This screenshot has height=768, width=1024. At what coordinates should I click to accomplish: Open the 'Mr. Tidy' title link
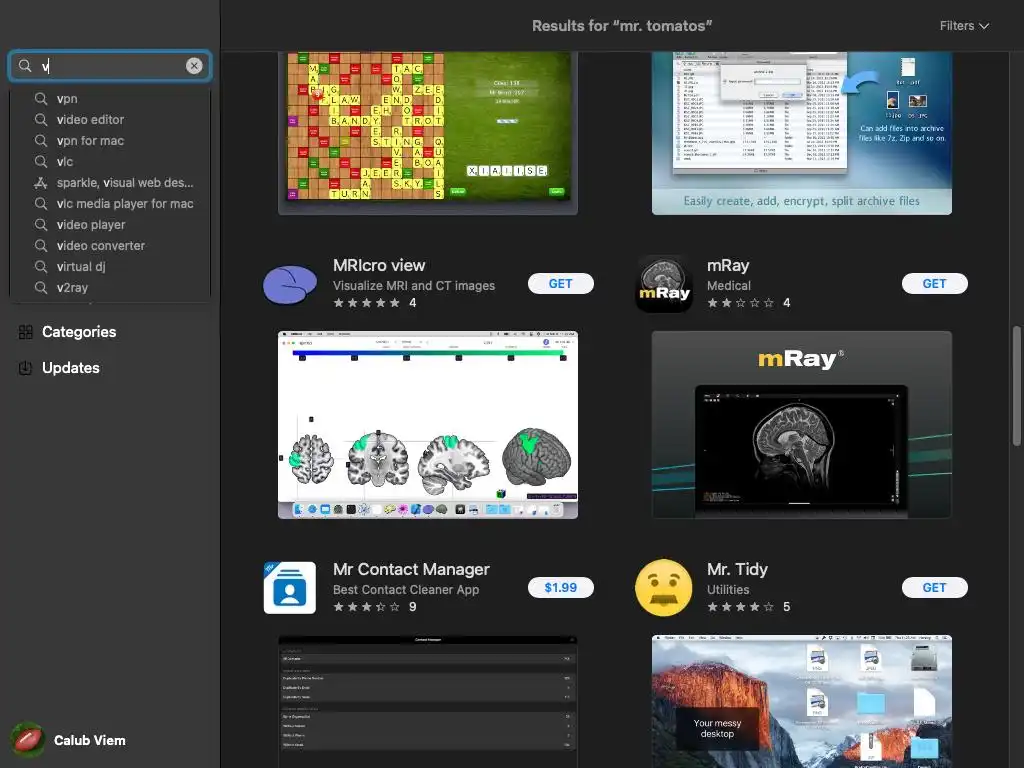click(x=737, y=569)
